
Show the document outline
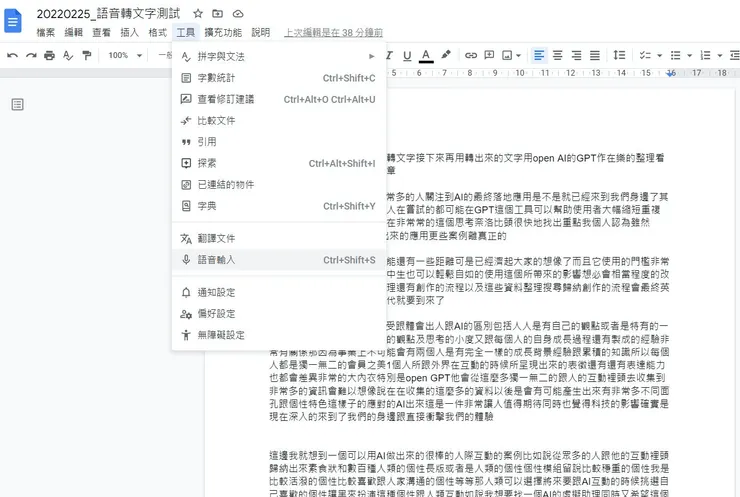click(17, 105)
